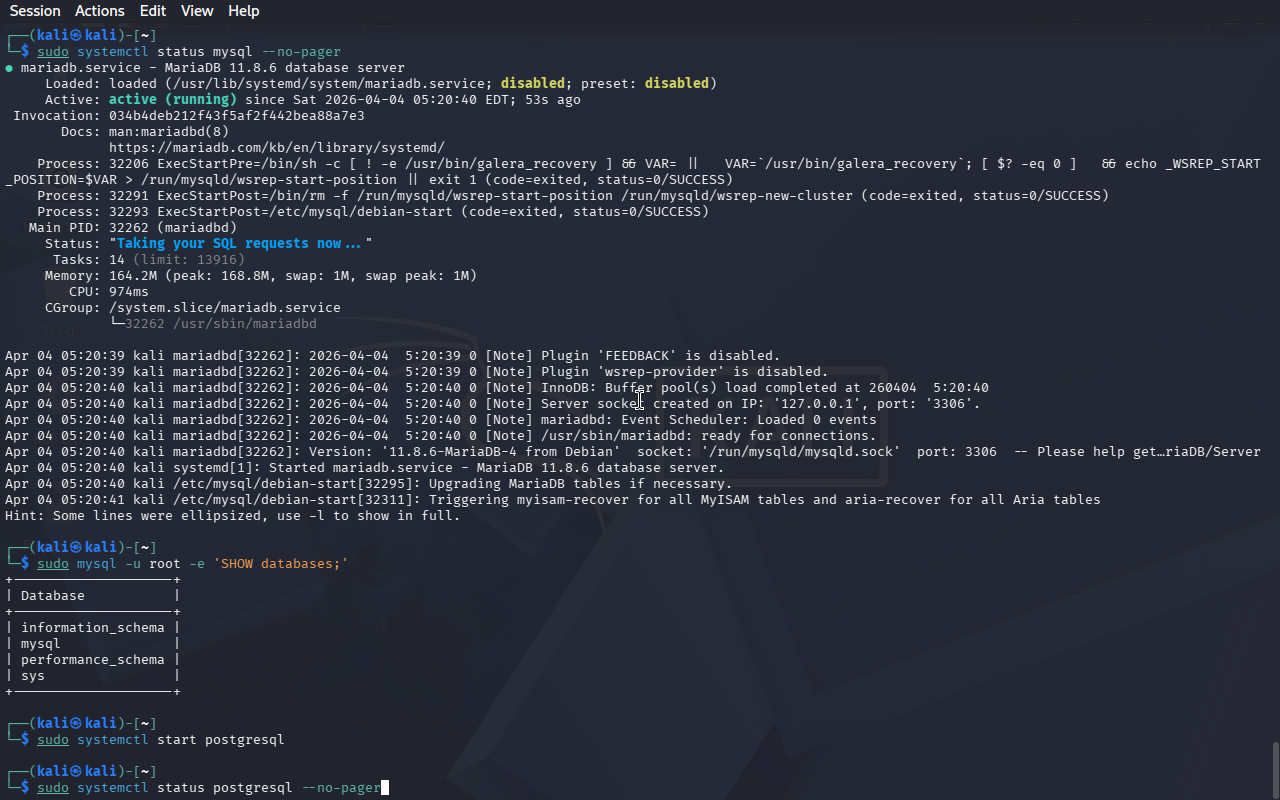Click the information_schema database row

[92, 627]
